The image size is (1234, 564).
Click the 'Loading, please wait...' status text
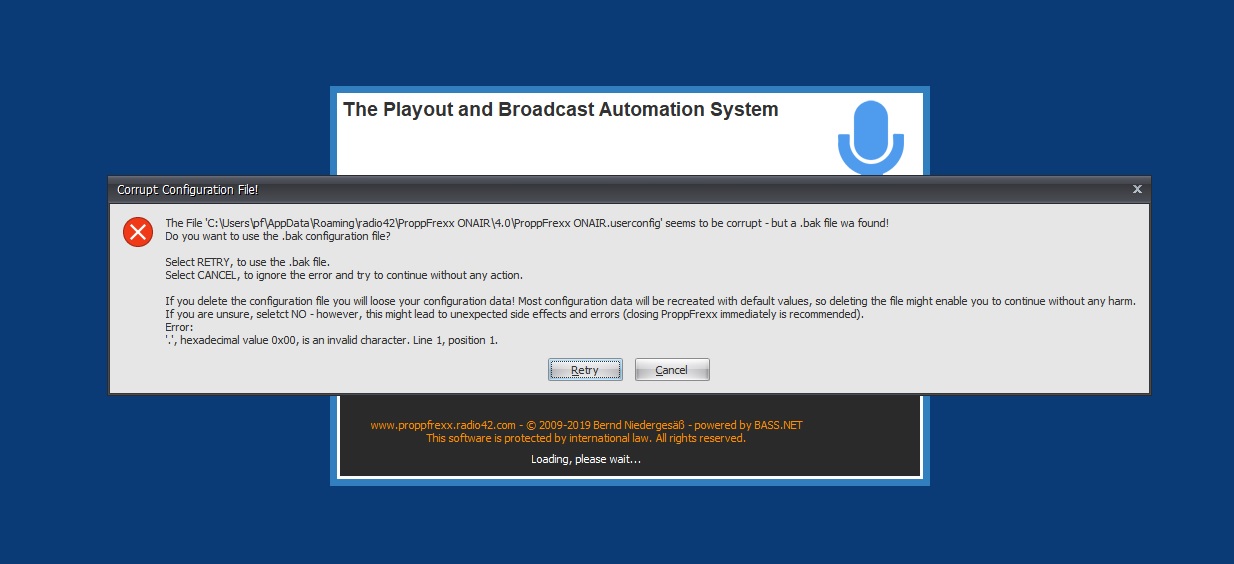[x=585, y=460]
